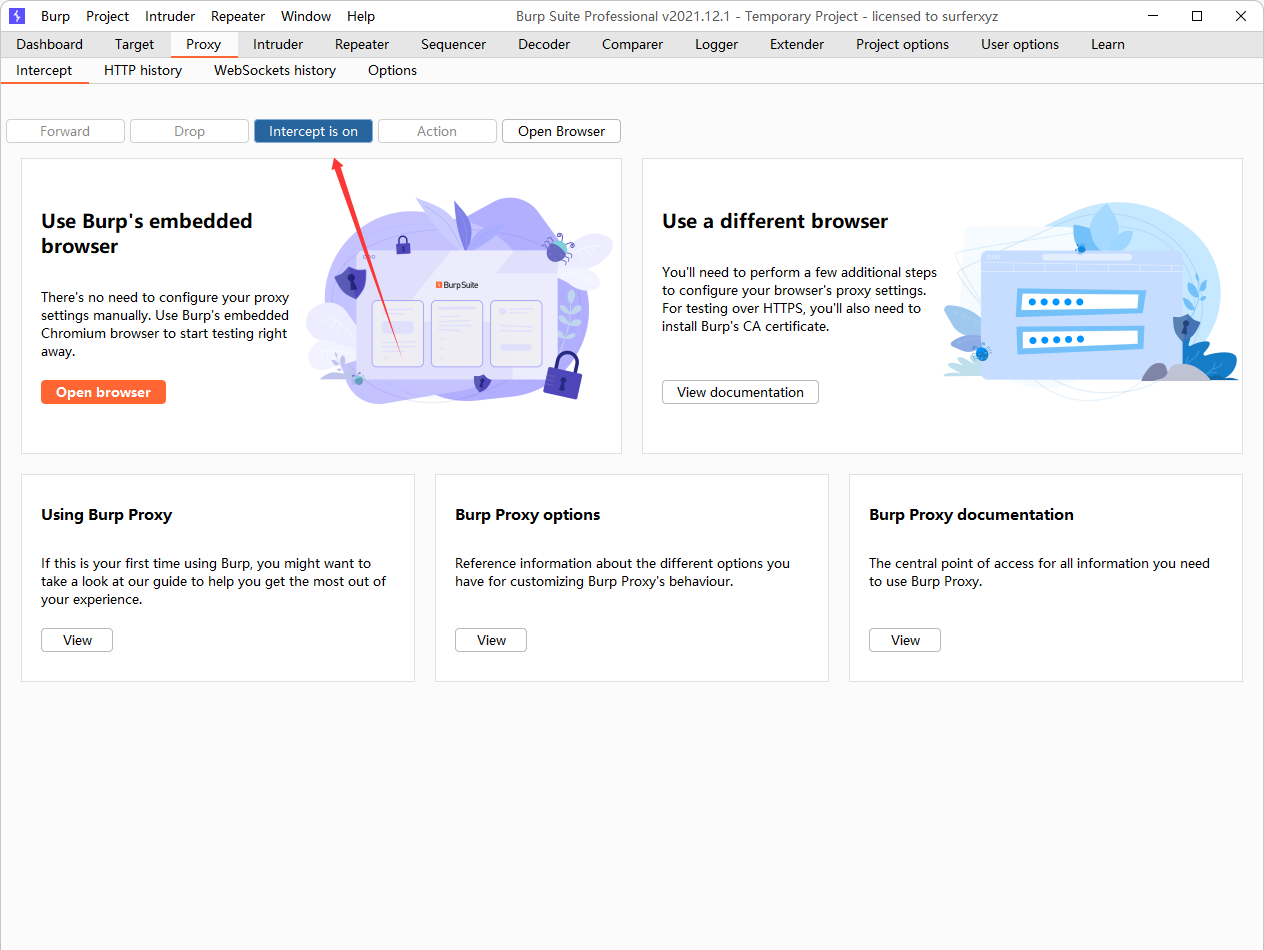This screenshot has width=1264, height=950.
Task: Toggle the Intercept is on button
Action: pos(313,131)
